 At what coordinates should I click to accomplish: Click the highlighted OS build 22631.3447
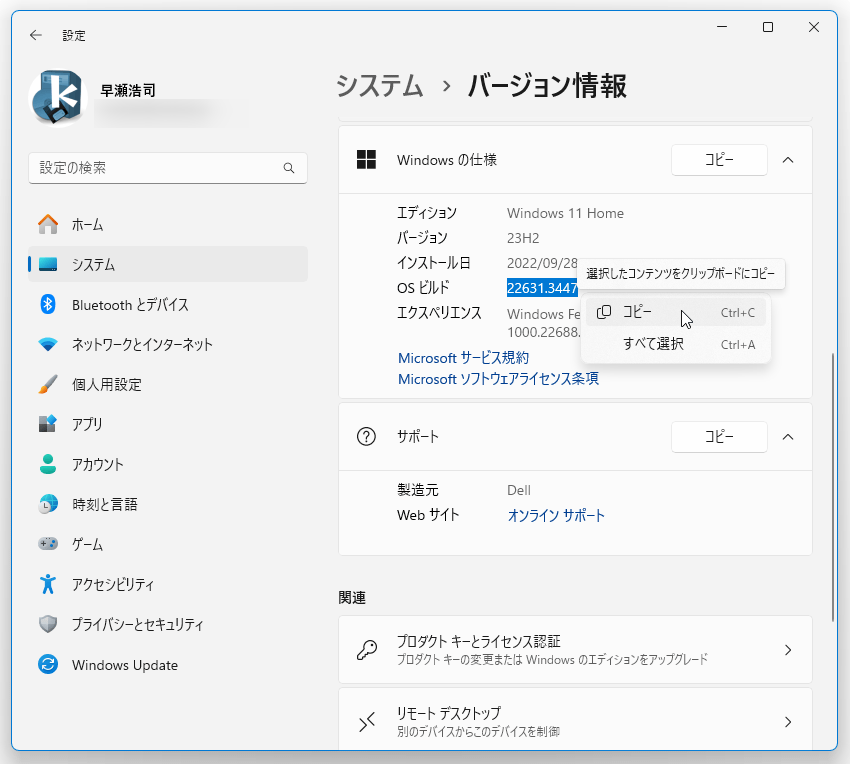coord(543,287)
